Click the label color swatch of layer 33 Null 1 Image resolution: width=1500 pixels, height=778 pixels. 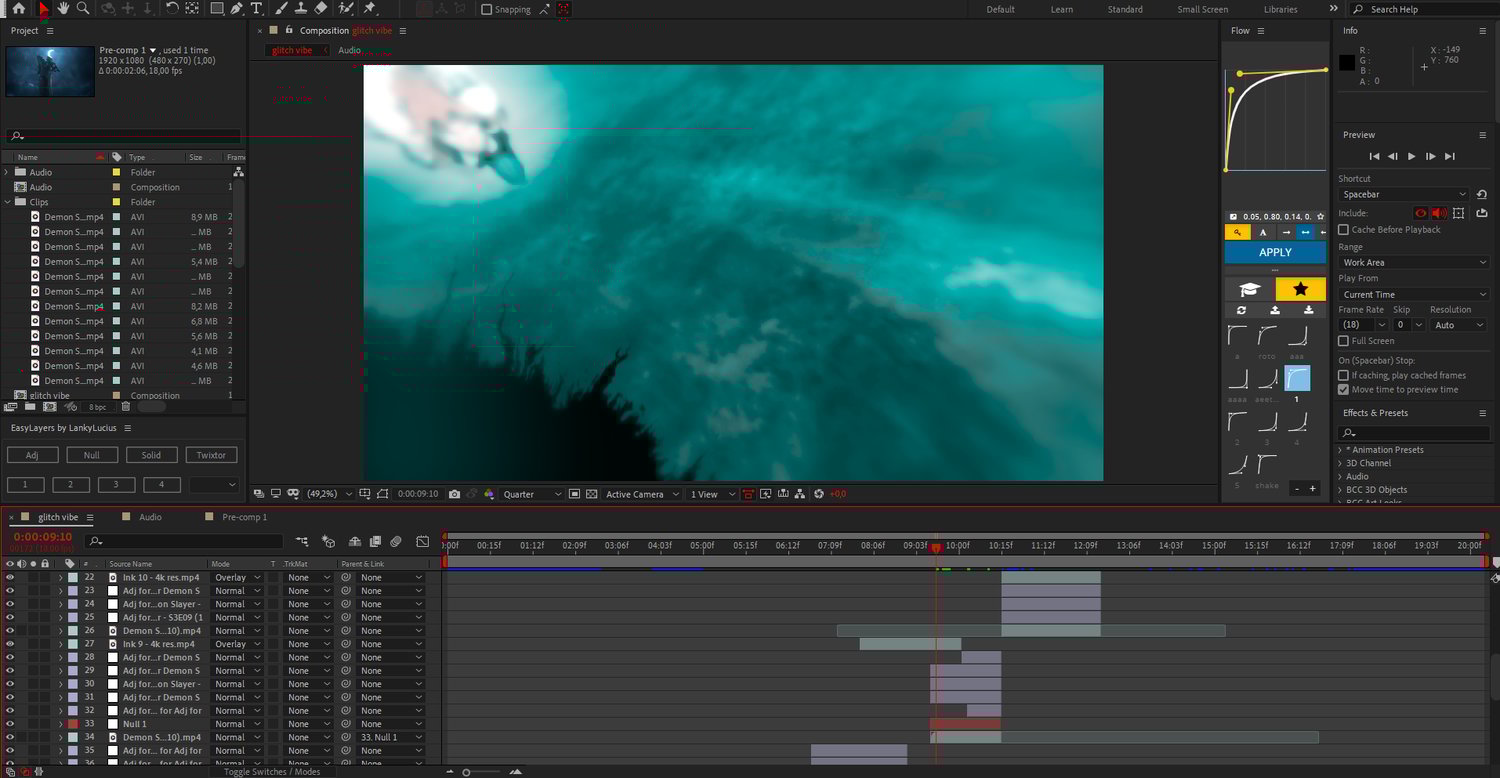pos(73,724)
